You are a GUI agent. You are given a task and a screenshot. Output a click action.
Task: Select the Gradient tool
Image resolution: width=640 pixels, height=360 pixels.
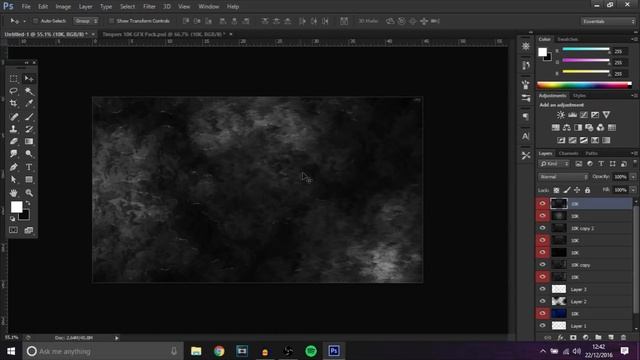(29, 142)
